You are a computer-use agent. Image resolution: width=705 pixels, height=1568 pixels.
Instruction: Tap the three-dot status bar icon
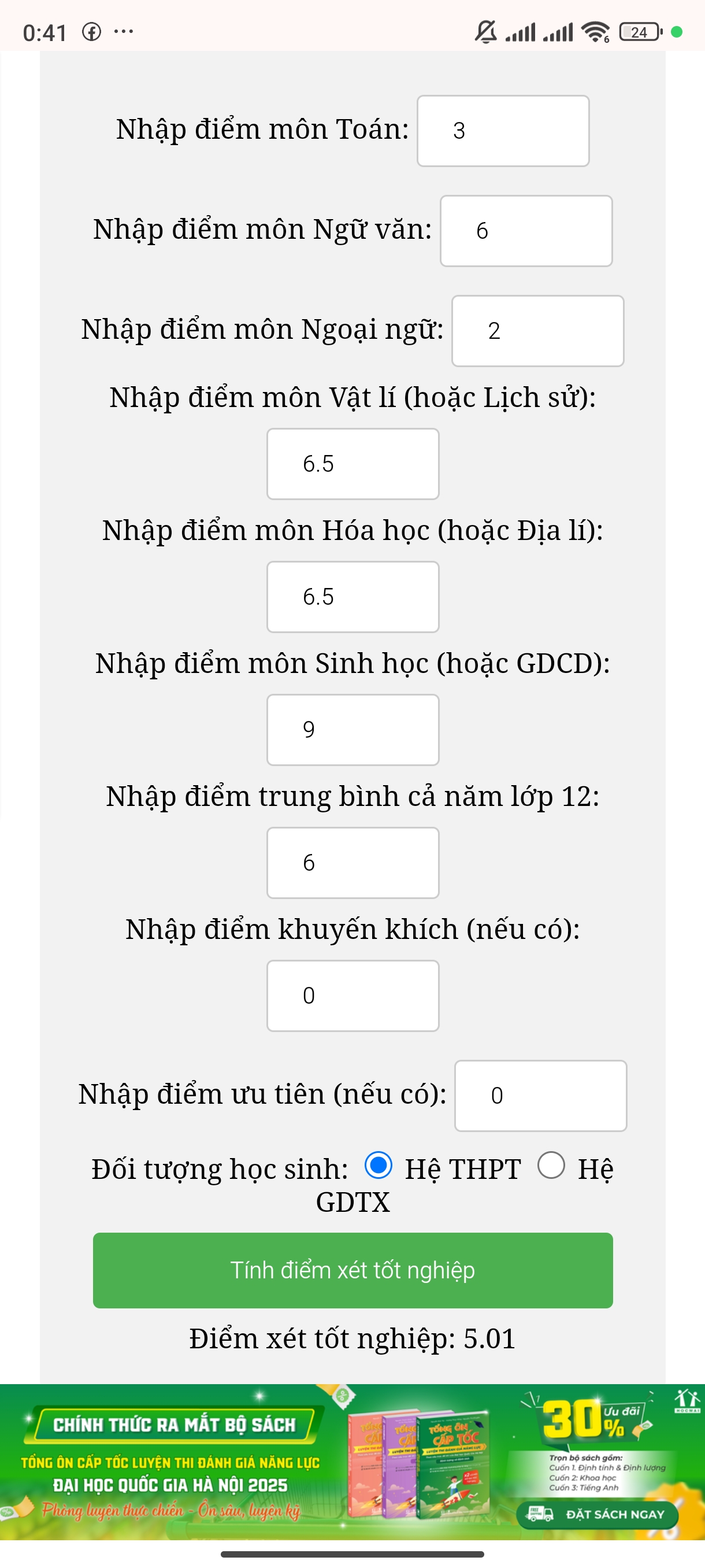[x=124, y=32]
